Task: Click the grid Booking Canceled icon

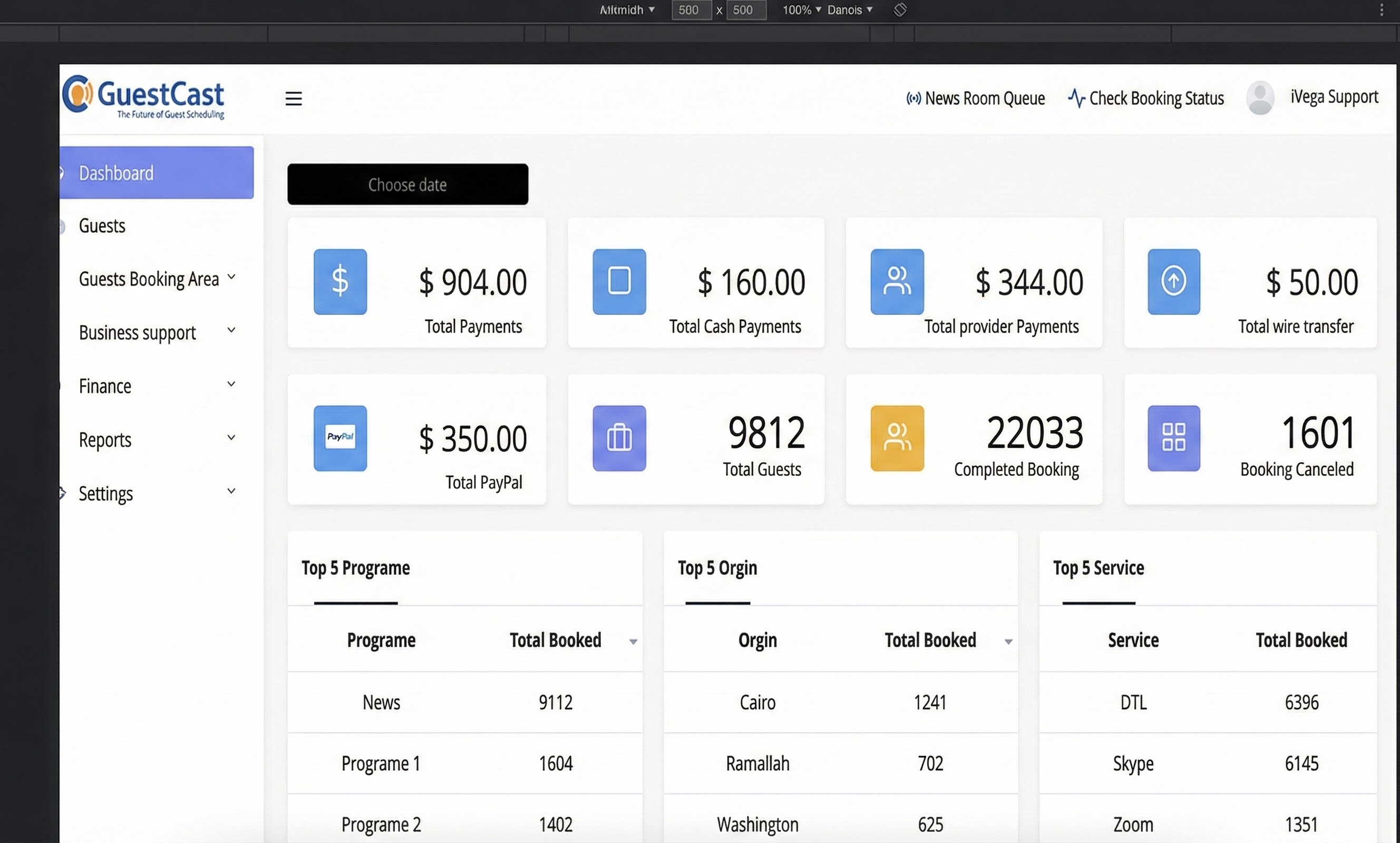Action: click(x=1173, y=438)
